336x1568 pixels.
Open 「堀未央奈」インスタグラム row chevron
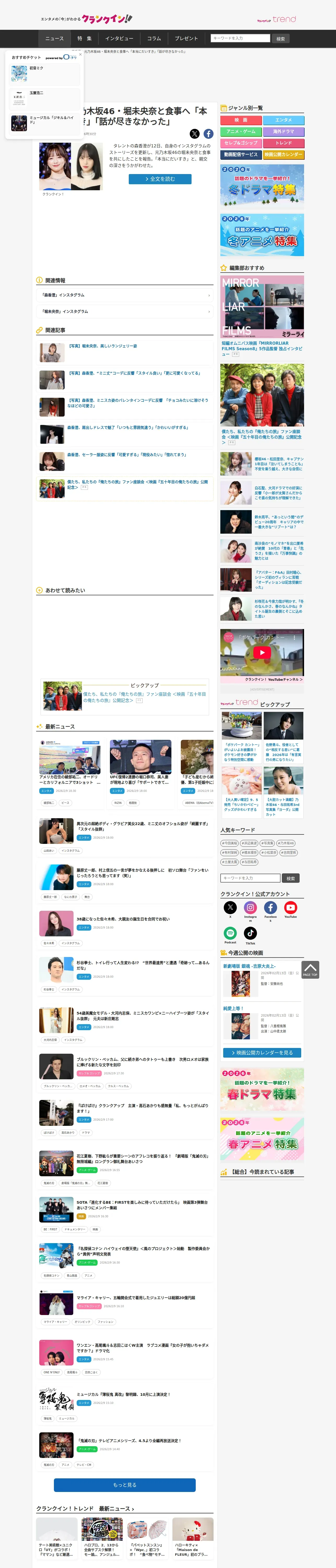pyautogui.click(x=209, y=312)
